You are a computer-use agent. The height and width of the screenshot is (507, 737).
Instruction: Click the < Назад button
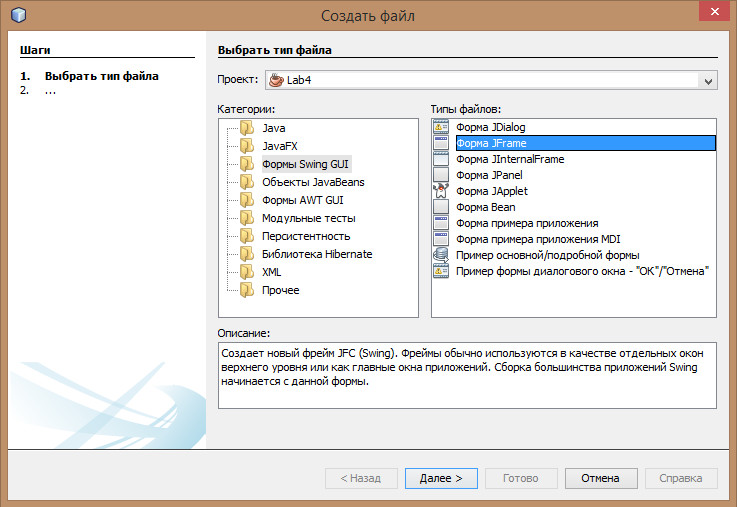tap(361, 478)
